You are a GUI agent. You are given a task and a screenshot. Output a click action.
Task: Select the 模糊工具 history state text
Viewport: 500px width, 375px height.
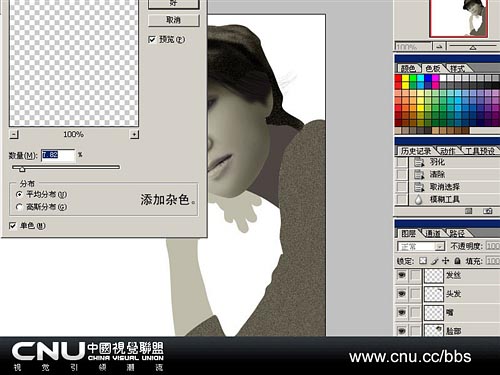coord(445,199)
